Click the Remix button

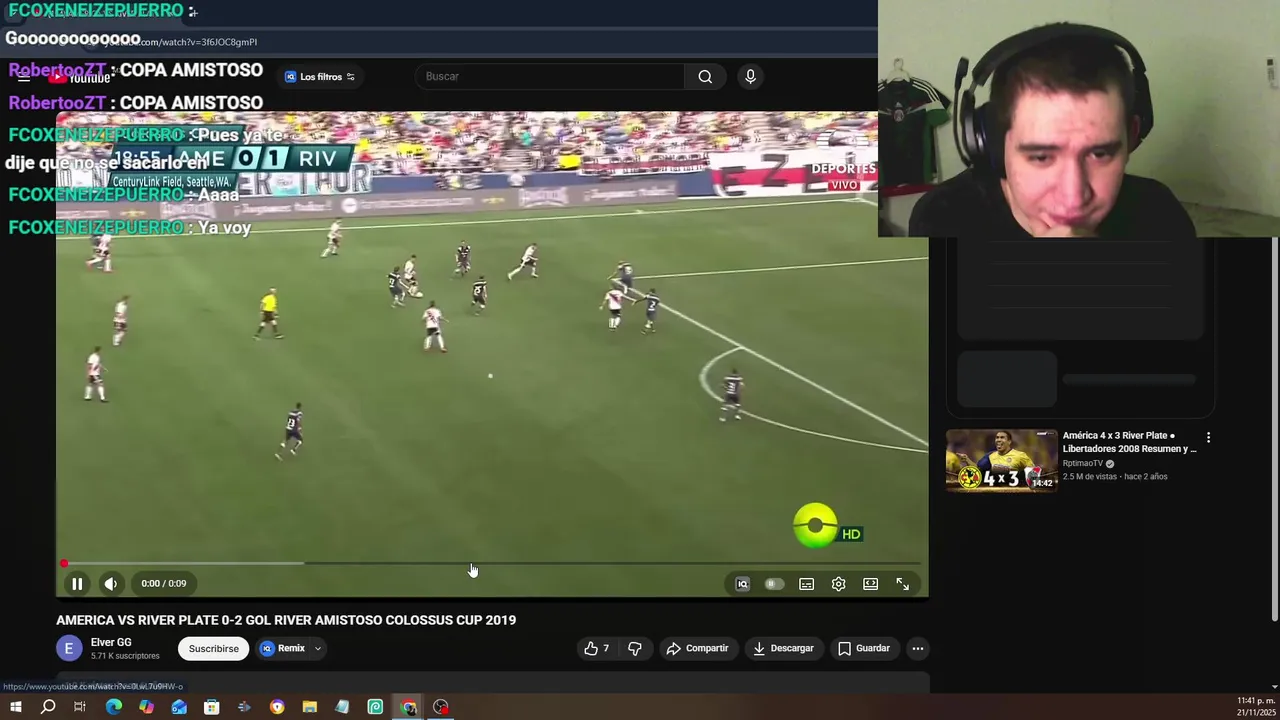tap(283, 649)
